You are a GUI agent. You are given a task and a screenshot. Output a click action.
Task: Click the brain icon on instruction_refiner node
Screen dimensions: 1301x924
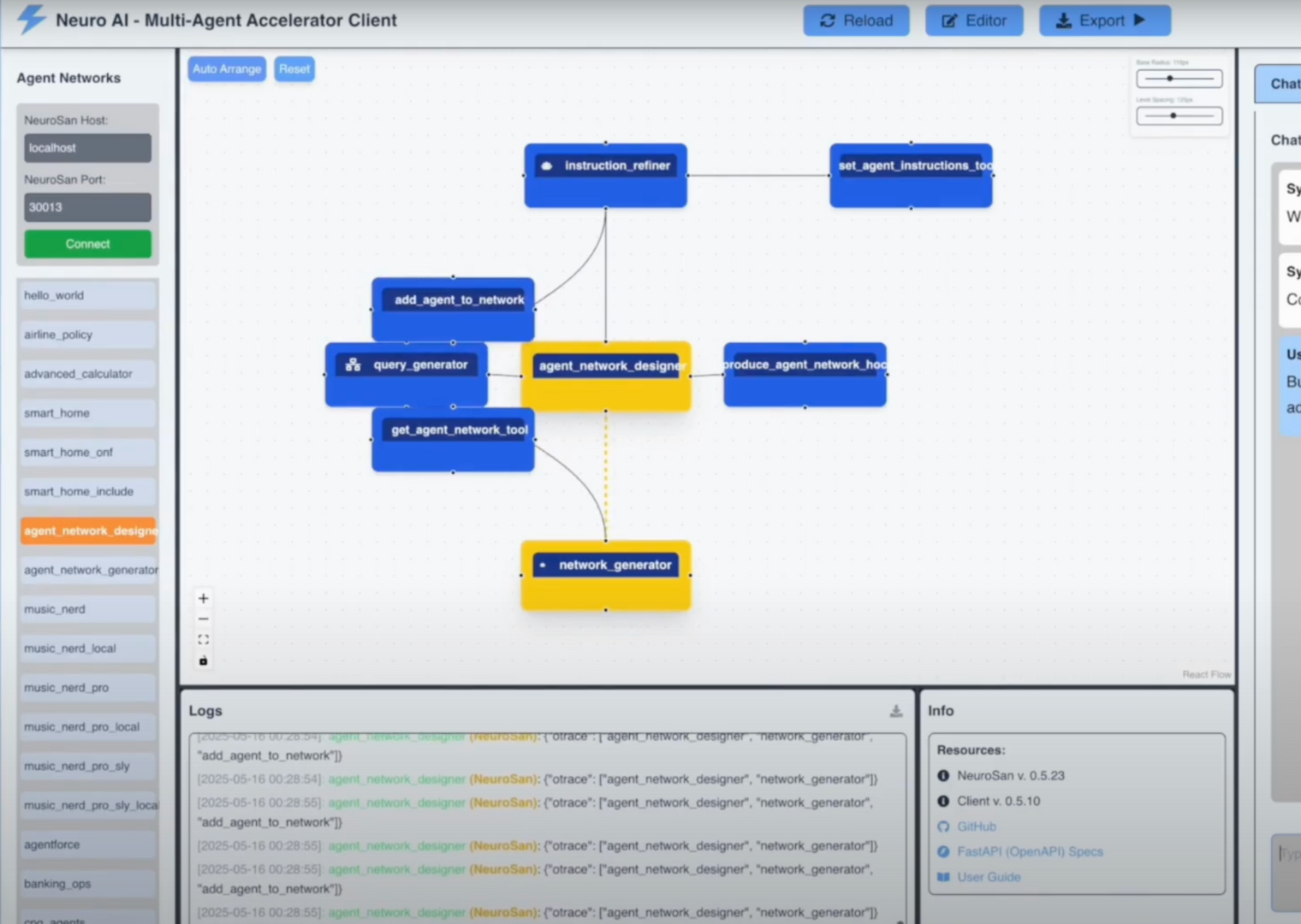[x=547, y=166]
